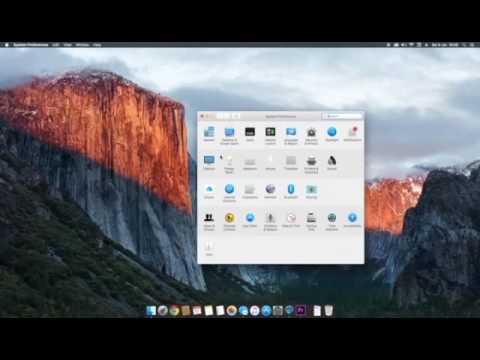Launch Adobe Premiere Pro from the Dock
Viewport: 480px width, 360px height.
coord(301,311)
